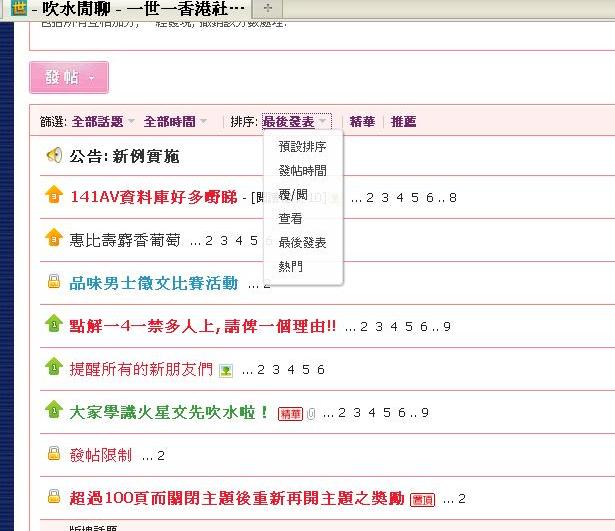Select 預設排序 from the sort menu
Image resolution: width=615 pixels, height=531 pixels.
[x=302, y=146]
